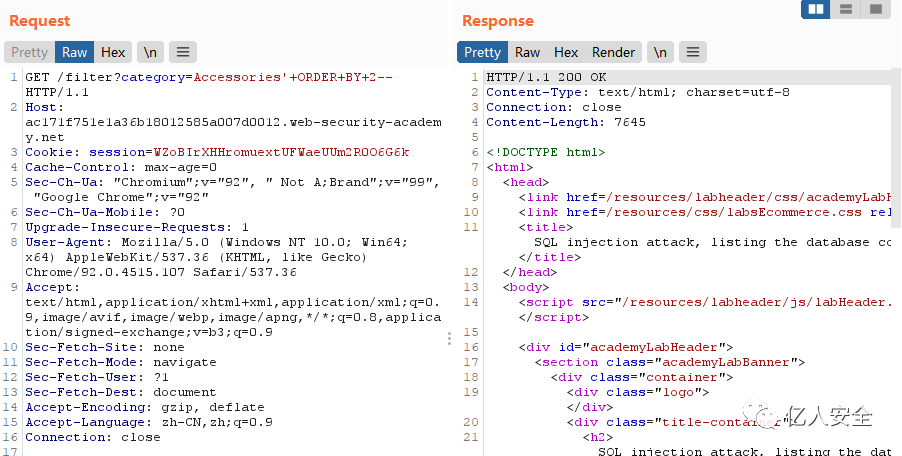902x456 pixels.
Task: Switch Request view to Pretty tab
Action: [x=29, y=52]
